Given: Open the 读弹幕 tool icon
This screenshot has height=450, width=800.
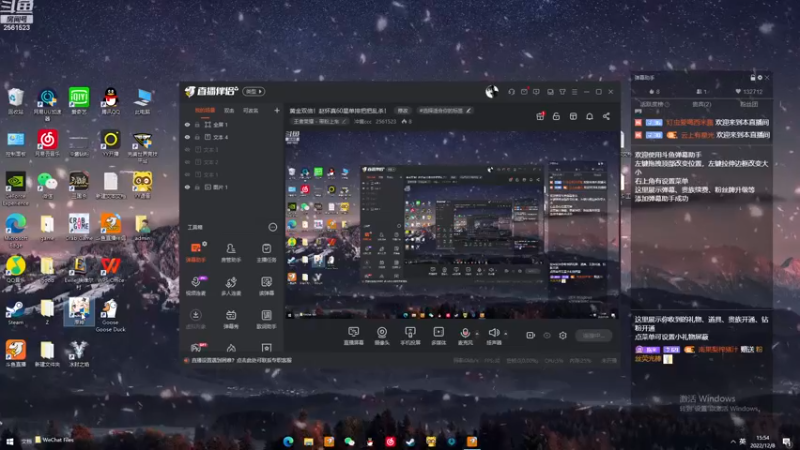Looking at the screenshot, I should click(266, 285).
